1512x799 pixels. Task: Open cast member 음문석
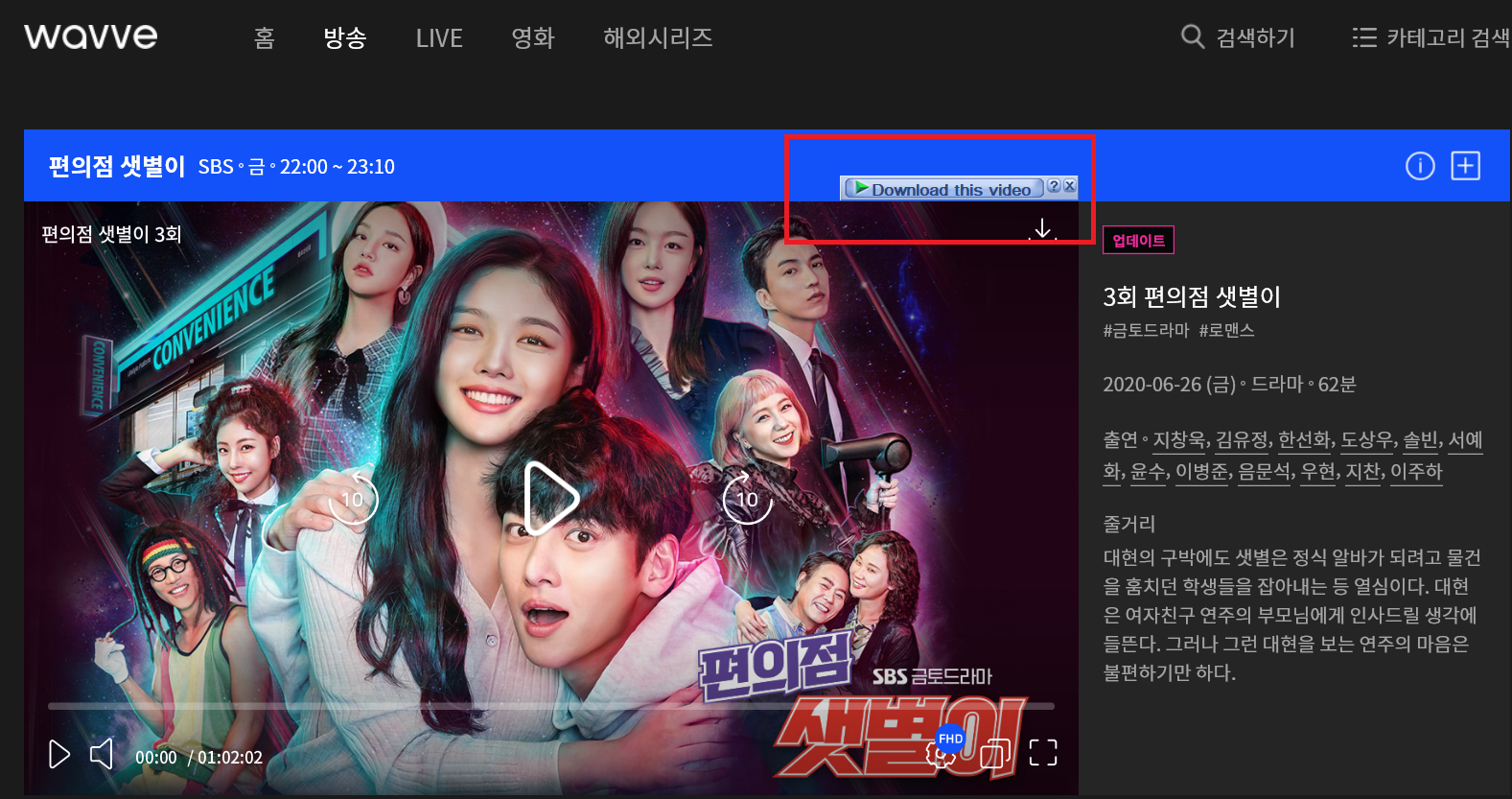coord(1266,472)
